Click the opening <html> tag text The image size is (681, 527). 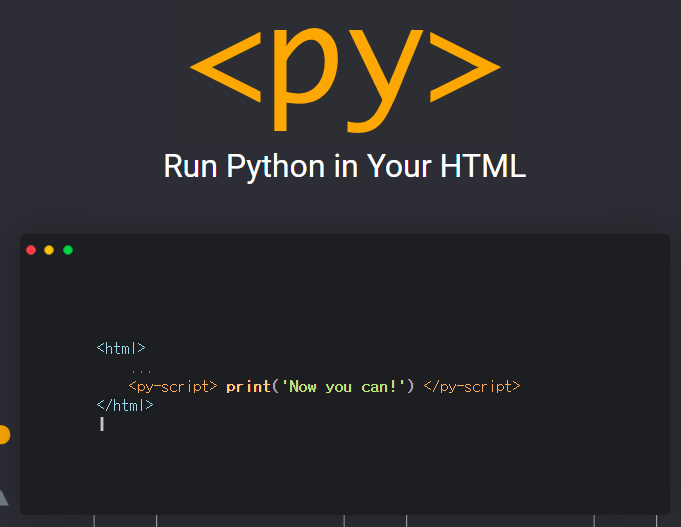point(121,348)
